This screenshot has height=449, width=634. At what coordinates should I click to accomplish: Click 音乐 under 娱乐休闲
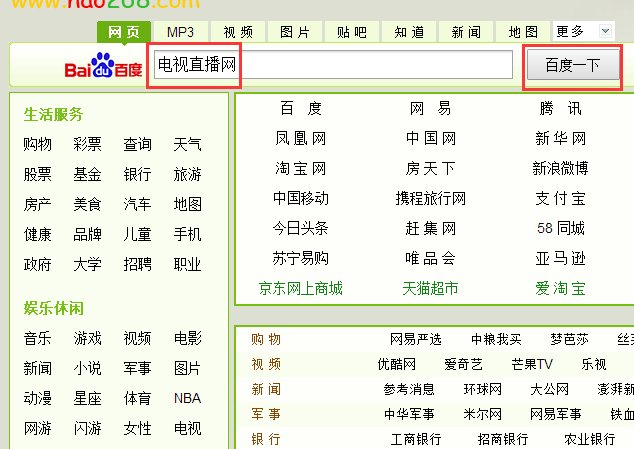coord(38,338)
